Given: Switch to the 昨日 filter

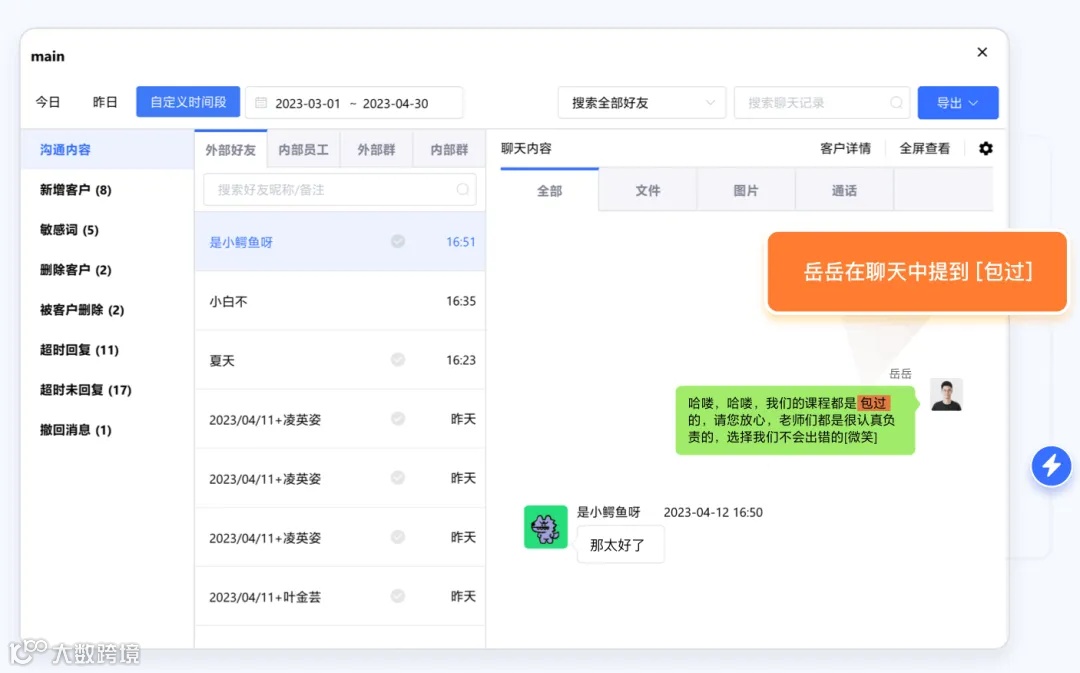Looking at the screenshot, I should [105, 102].
